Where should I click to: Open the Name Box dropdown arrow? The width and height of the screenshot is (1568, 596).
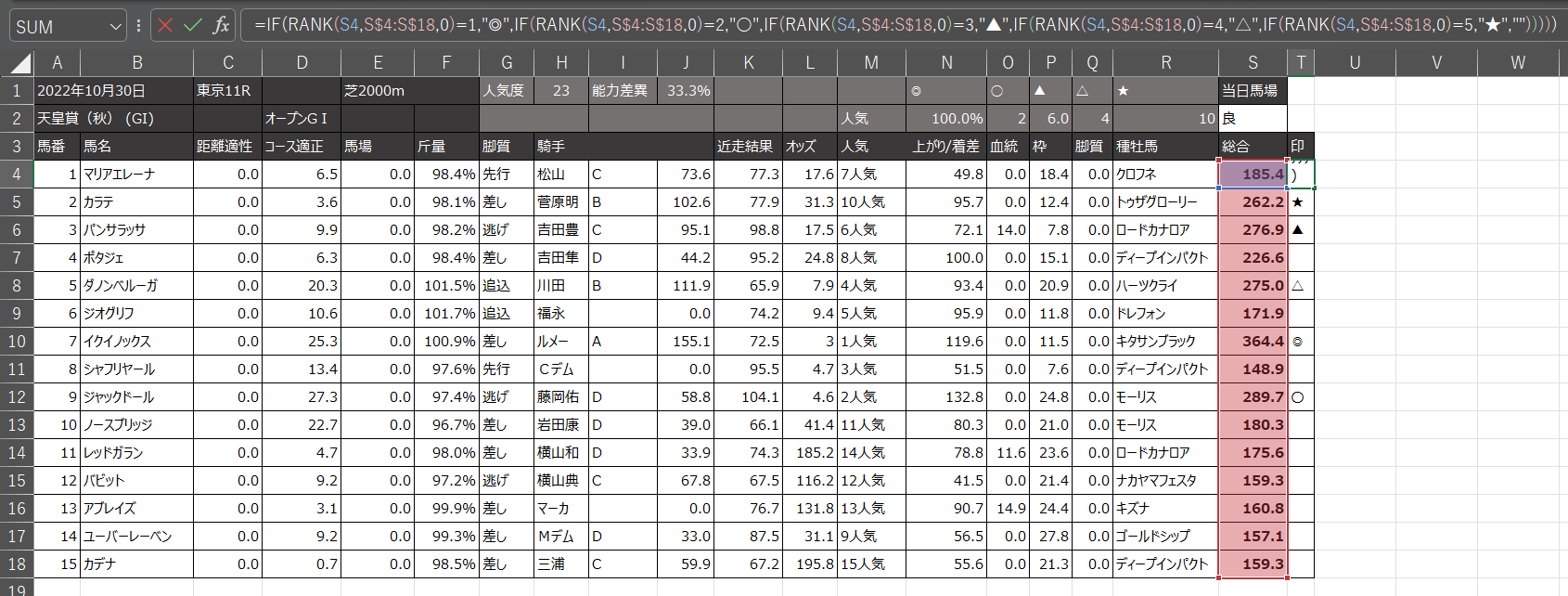(115, 27)
